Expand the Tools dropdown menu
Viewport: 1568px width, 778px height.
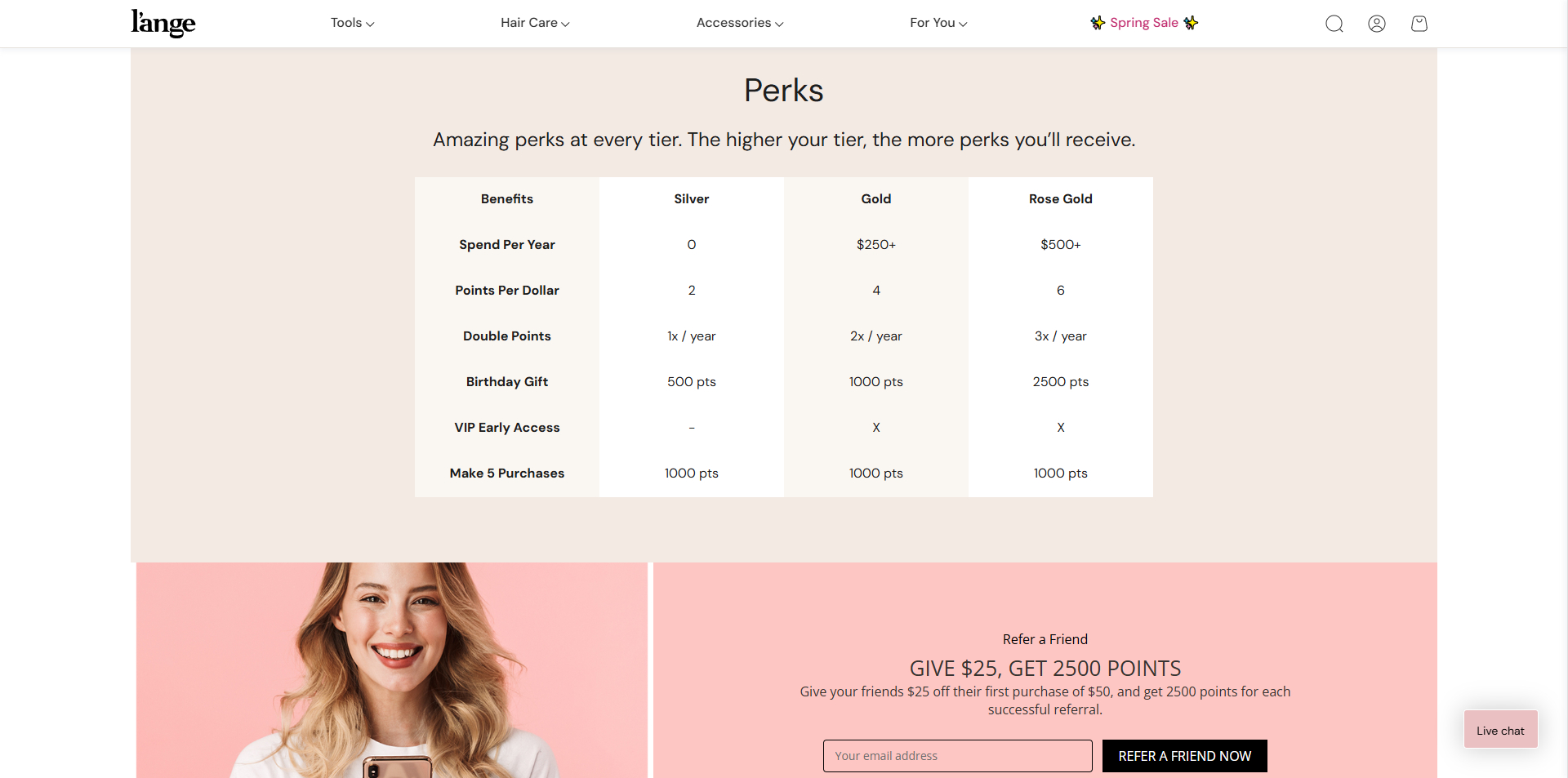[352, 23]
